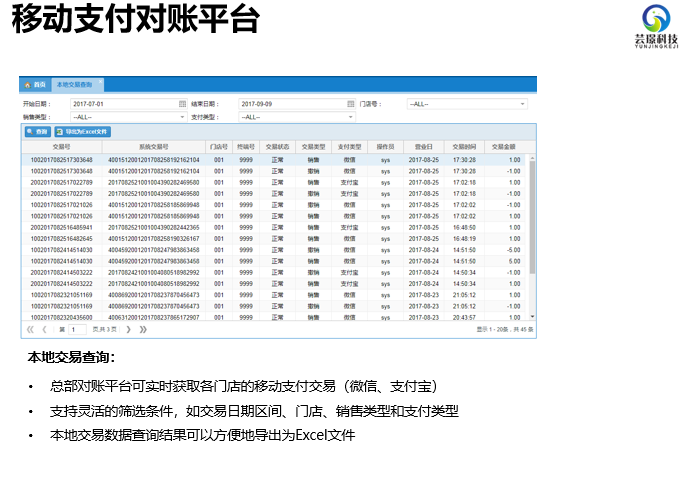Click the 正常 status in the 16:48:50 row
The image size is (700, 500).
click(x=277, y=228)
